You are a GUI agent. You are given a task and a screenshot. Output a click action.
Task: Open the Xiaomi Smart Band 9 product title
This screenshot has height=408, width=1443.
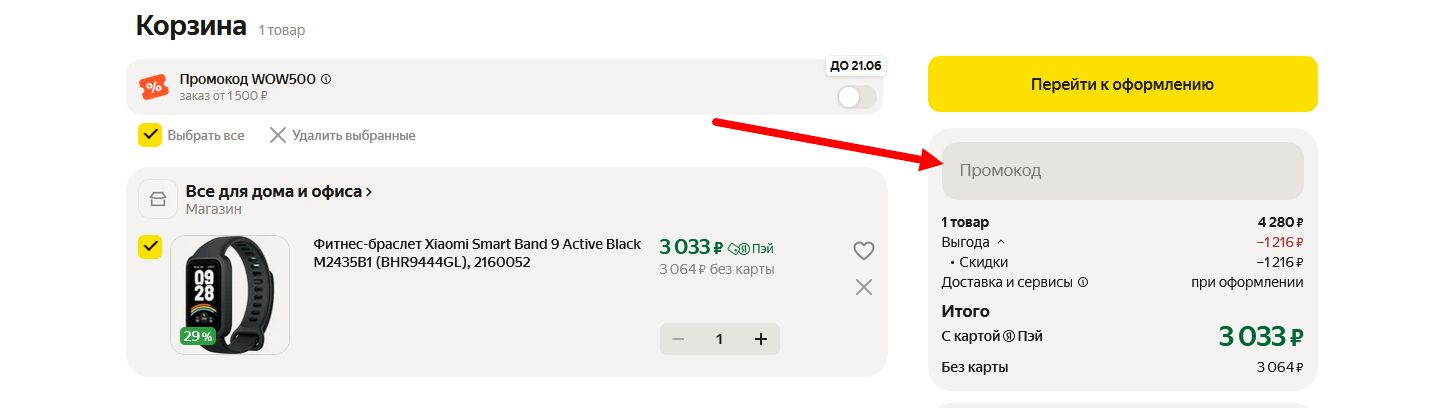pyautogui.click(x=477, y=253)
